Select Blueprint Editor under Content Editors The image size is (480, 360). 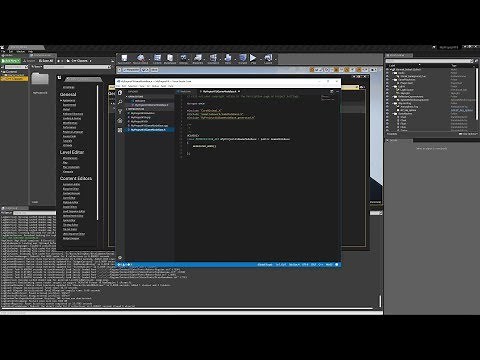tap(71, 189)
